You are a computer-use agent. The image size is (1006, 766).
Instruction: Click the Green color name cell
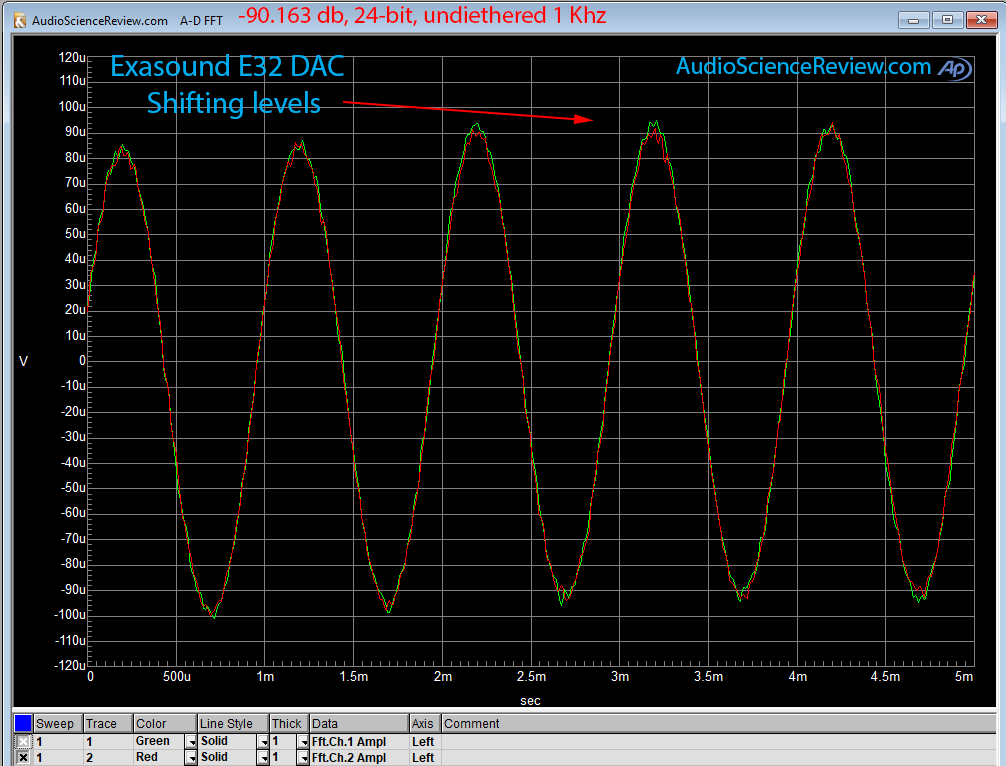pyautogui.click(x=158, y=742)
